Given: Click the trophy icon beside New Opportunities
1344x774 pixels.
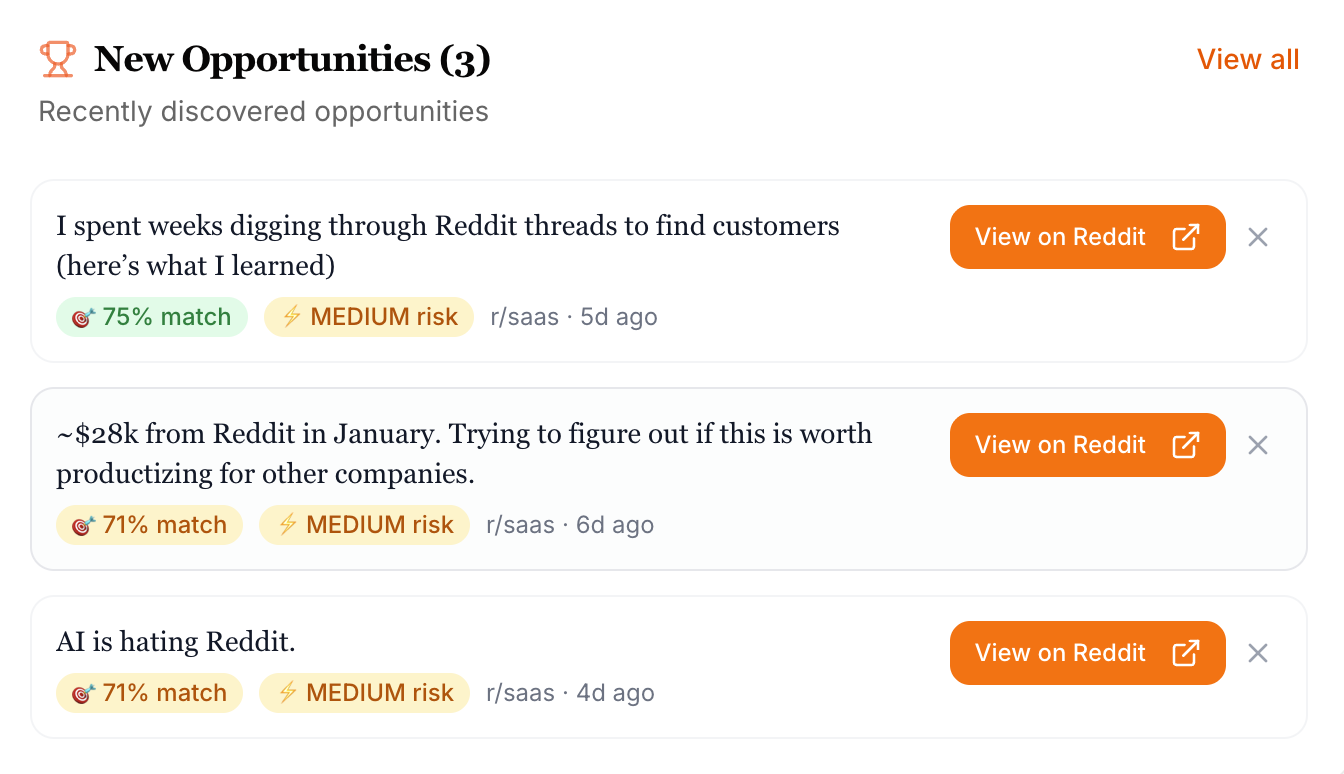Looking at the screenshot, I should 57,59.
